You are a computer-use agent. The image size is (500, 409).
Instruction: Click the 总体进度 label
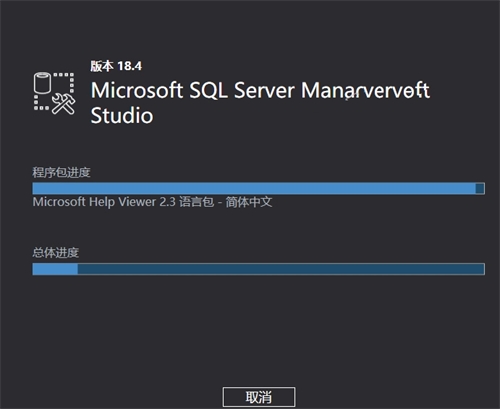point(56,253)
